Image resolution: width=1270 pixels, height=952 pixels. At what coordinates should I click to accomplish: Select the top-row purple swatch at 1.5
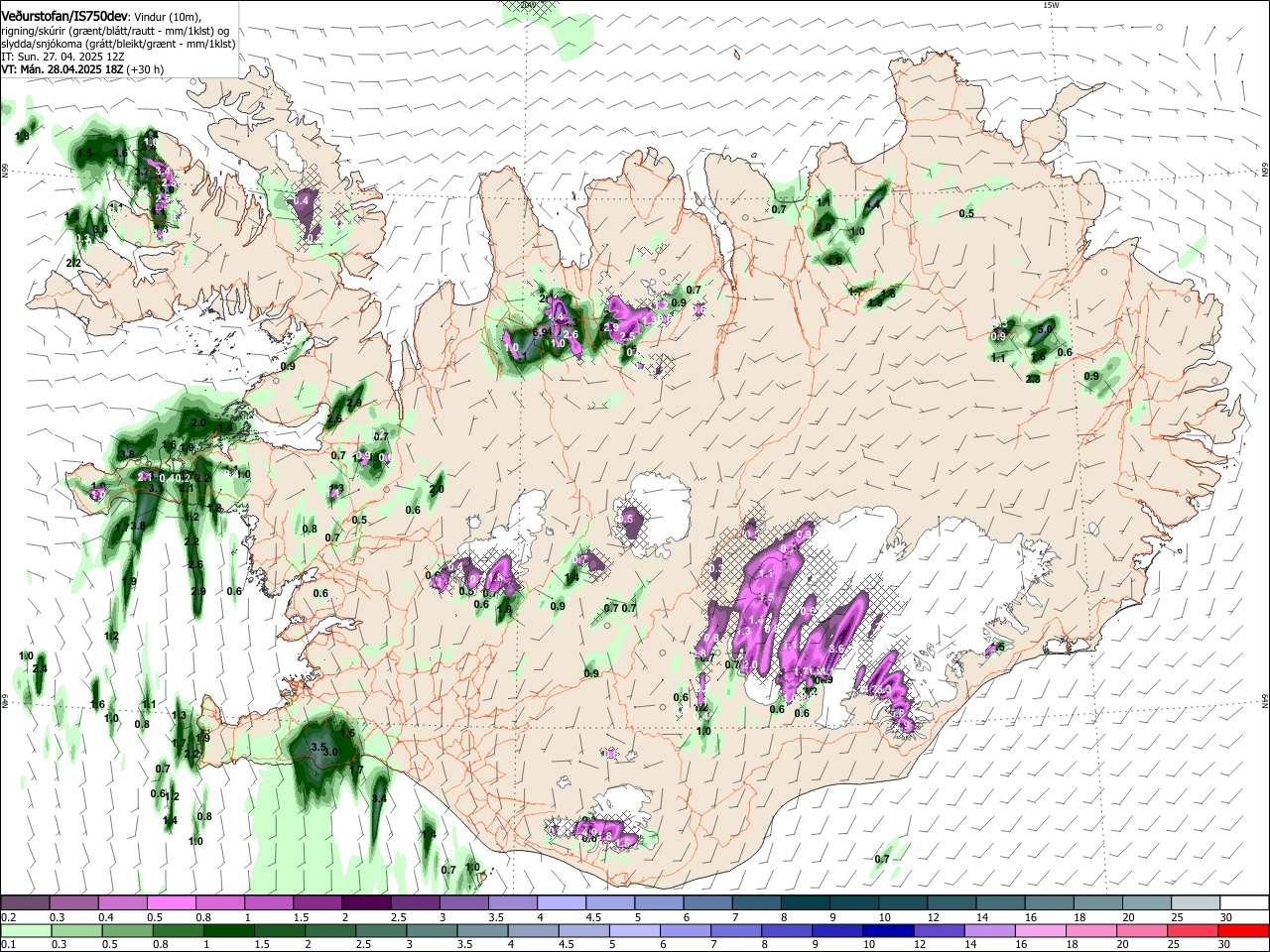coord(317,902)
